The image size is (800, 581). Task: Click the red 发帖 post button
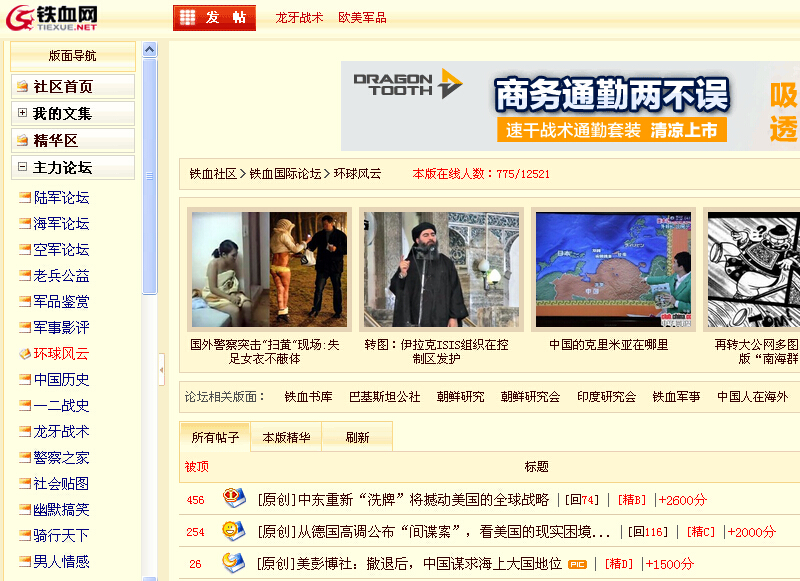(x=214, y=18)
